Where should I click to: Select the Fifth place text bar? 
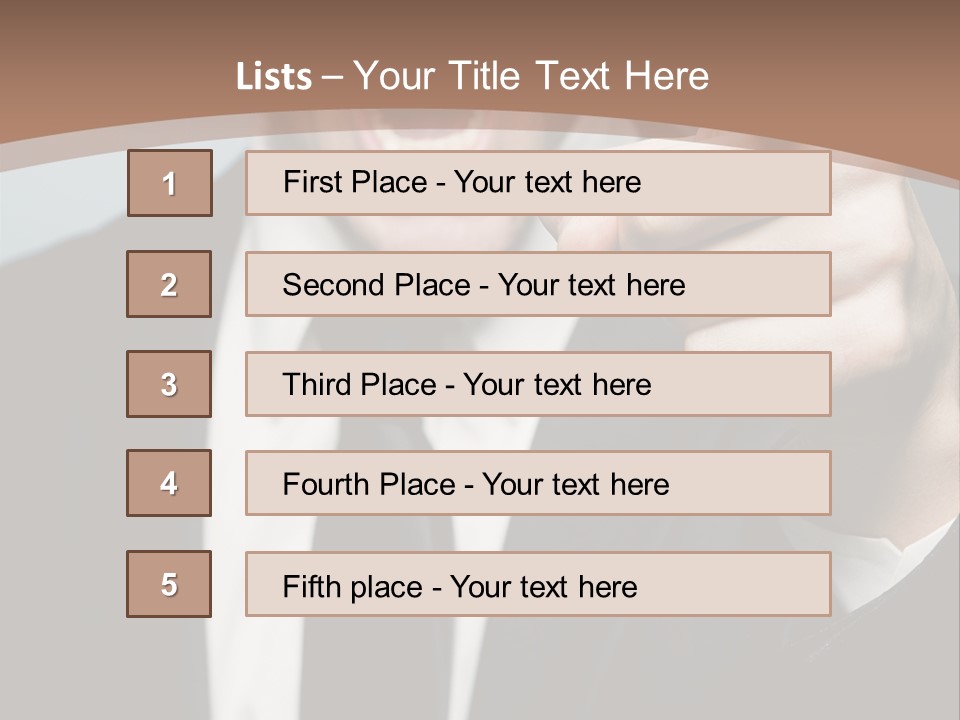538,584
